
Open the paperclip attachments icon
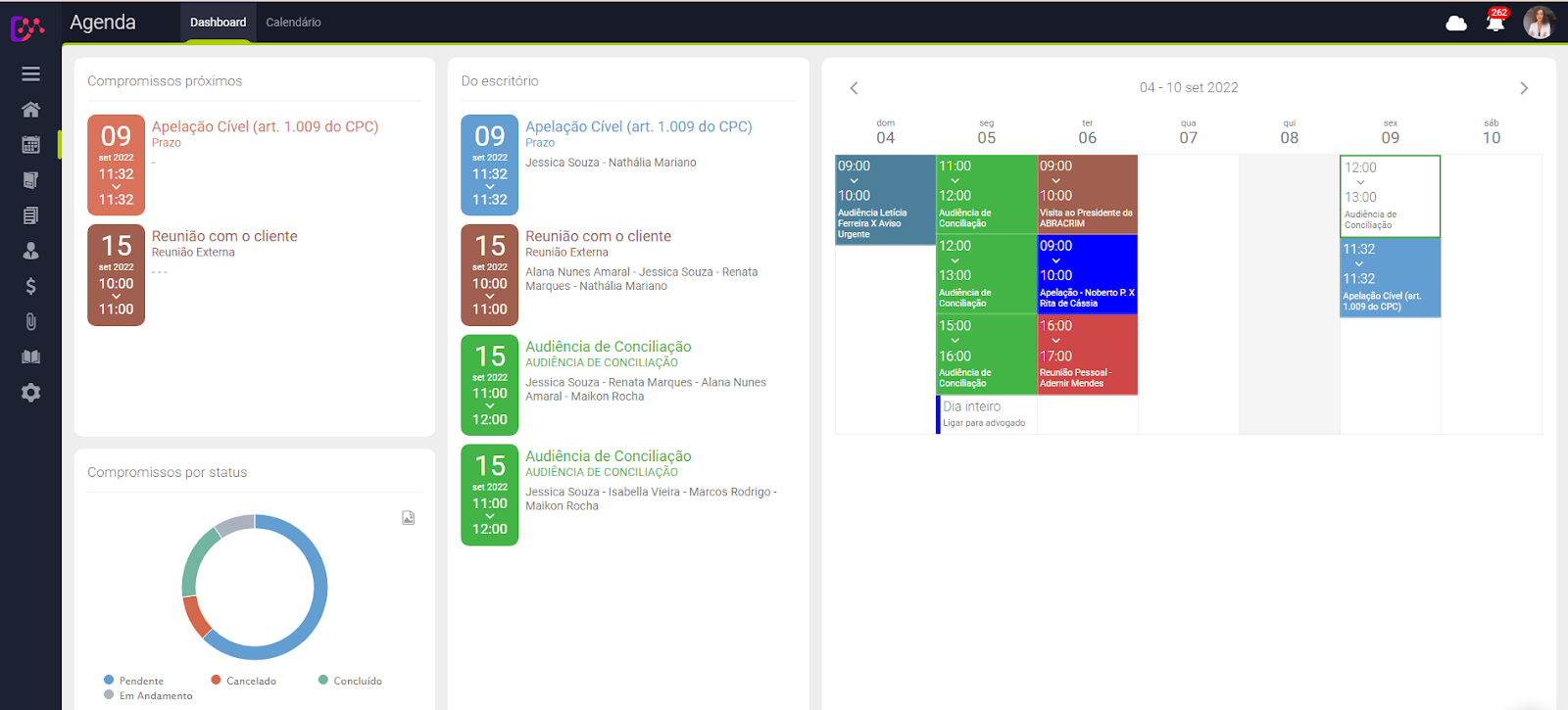30,321
